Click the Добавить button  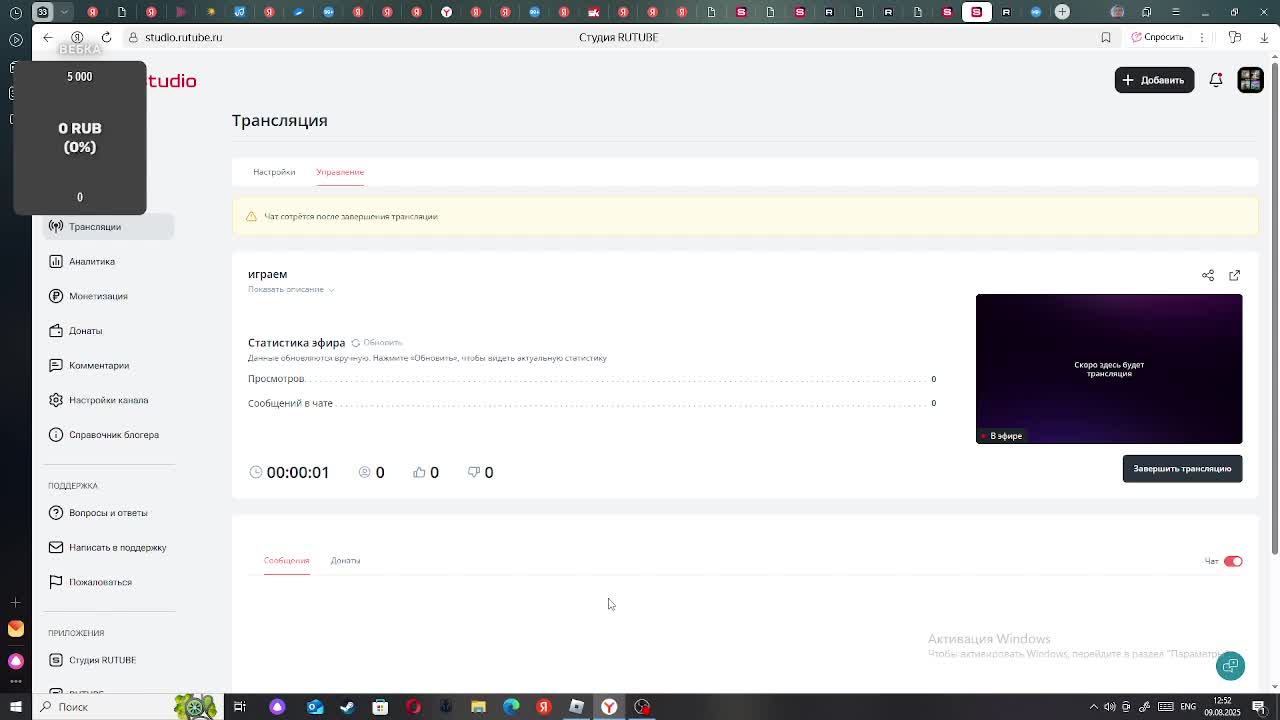1154,80
